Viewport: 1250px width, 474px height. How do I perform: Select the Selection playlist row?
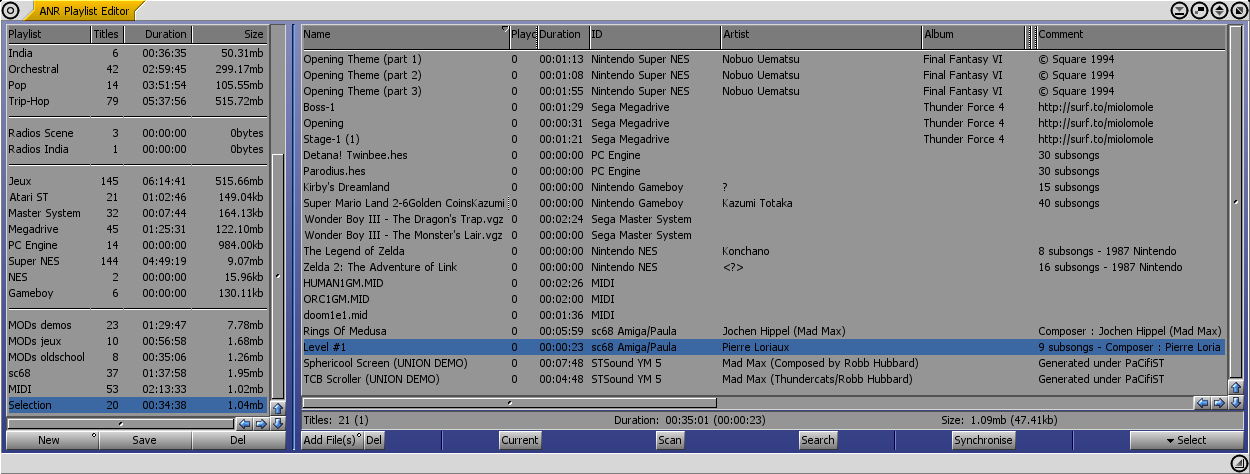(x=137, y=405)
